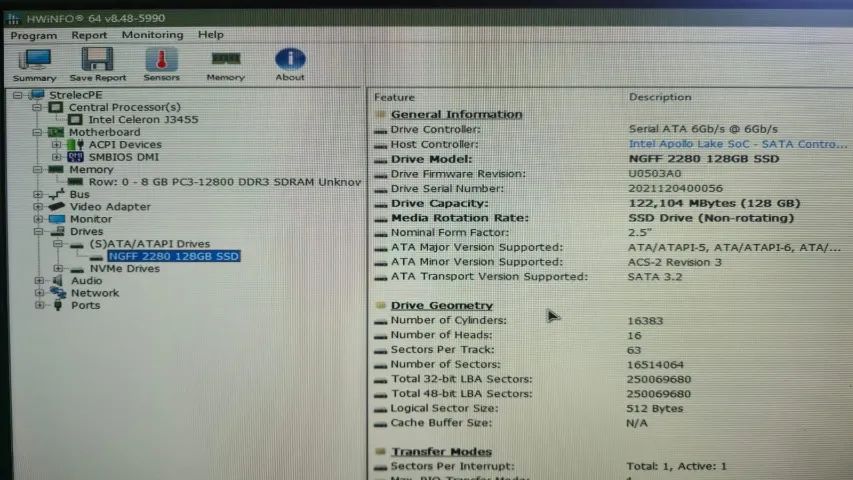853x480 pixels.
Task: Click the Bus node icon
Action: (57, 194)
